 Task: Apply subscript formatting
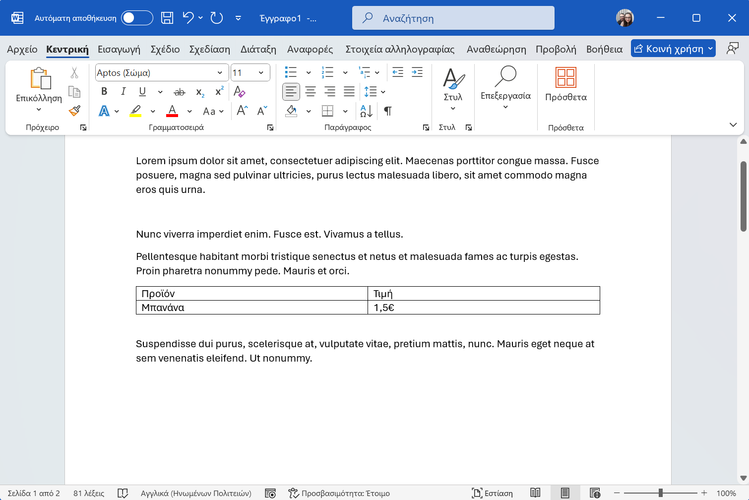200,91
